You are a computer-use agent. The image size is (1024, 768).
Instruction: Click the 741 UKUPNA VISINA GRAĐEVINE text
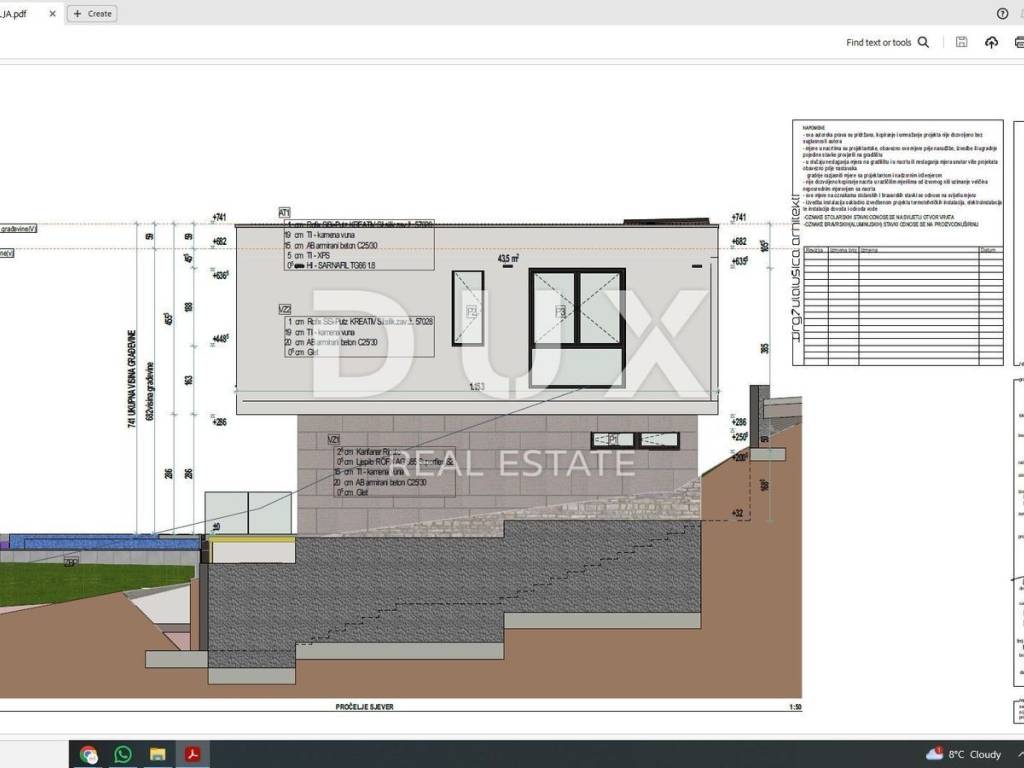[x=131, y=379]
